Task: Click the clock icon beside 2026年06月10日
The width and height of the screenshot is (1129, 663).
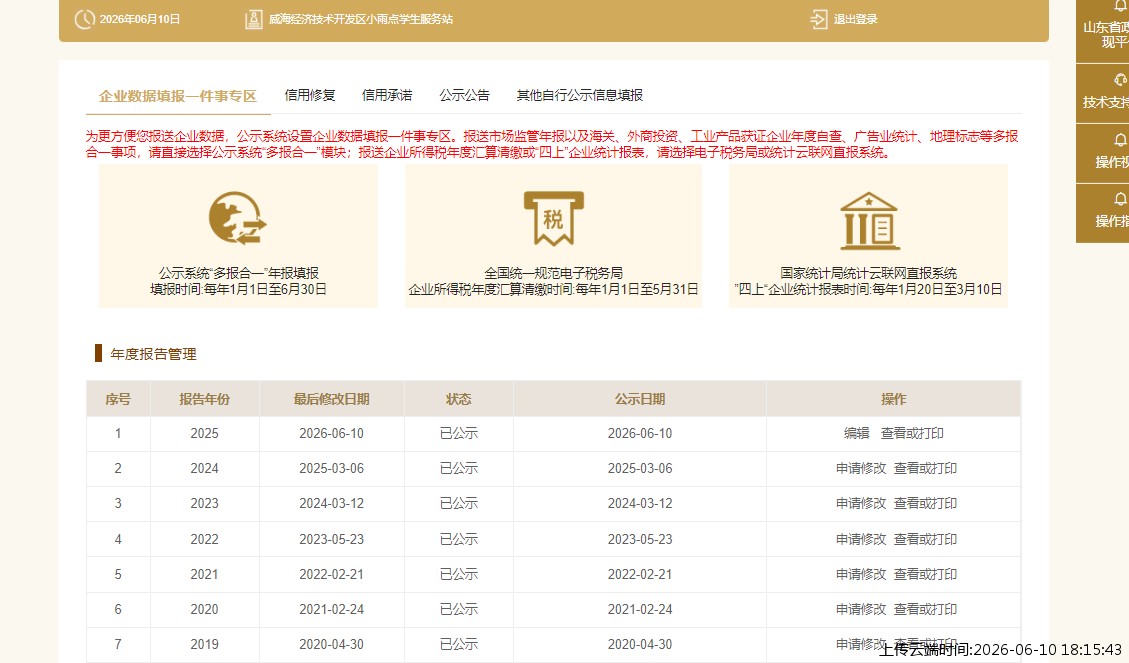Action: (84, 19)
